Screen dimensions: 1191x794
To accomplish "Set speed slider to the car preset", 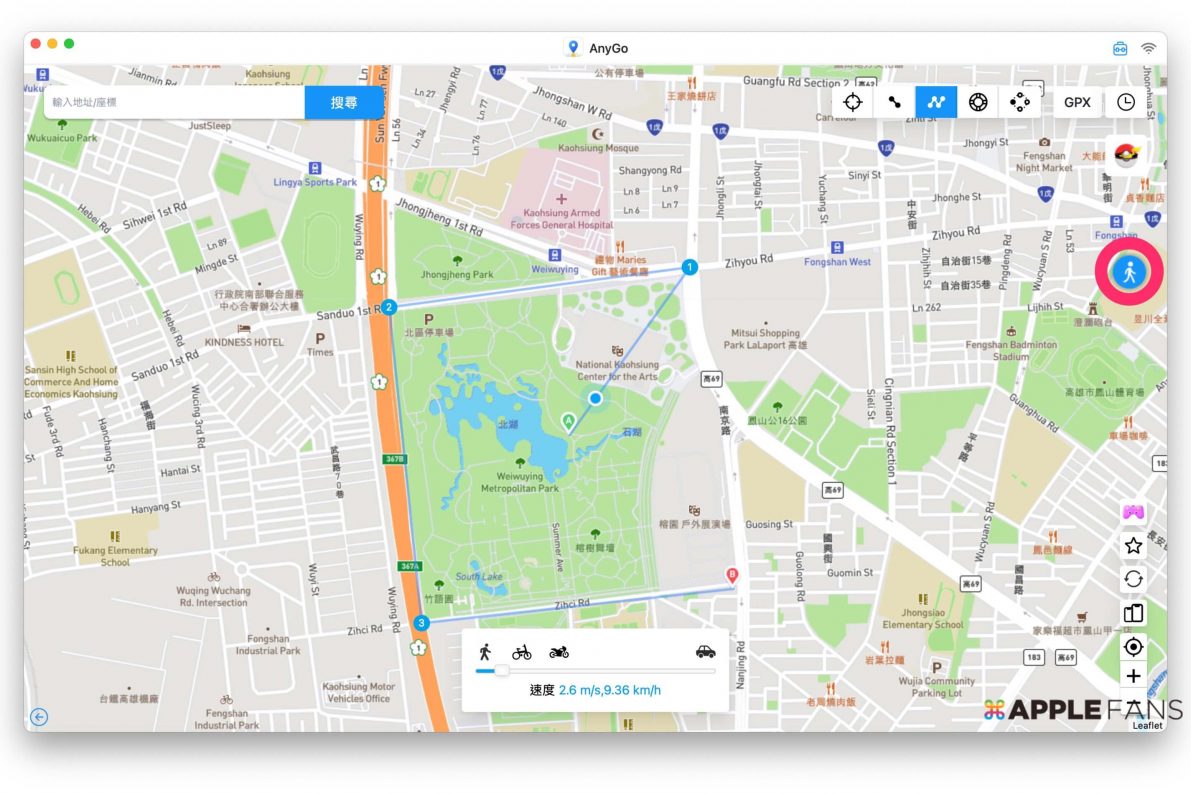I will (x=705, y=652).
